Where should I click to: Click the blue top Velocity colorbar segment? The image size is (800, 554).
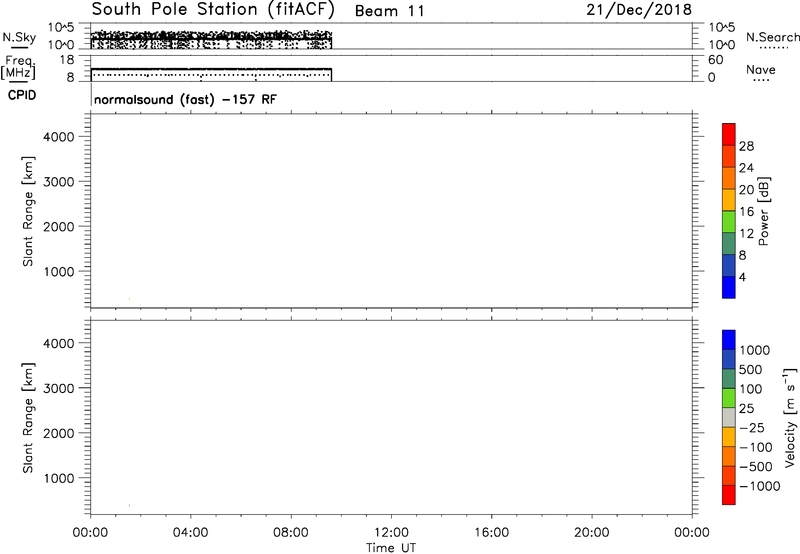[x=729, y=340]
